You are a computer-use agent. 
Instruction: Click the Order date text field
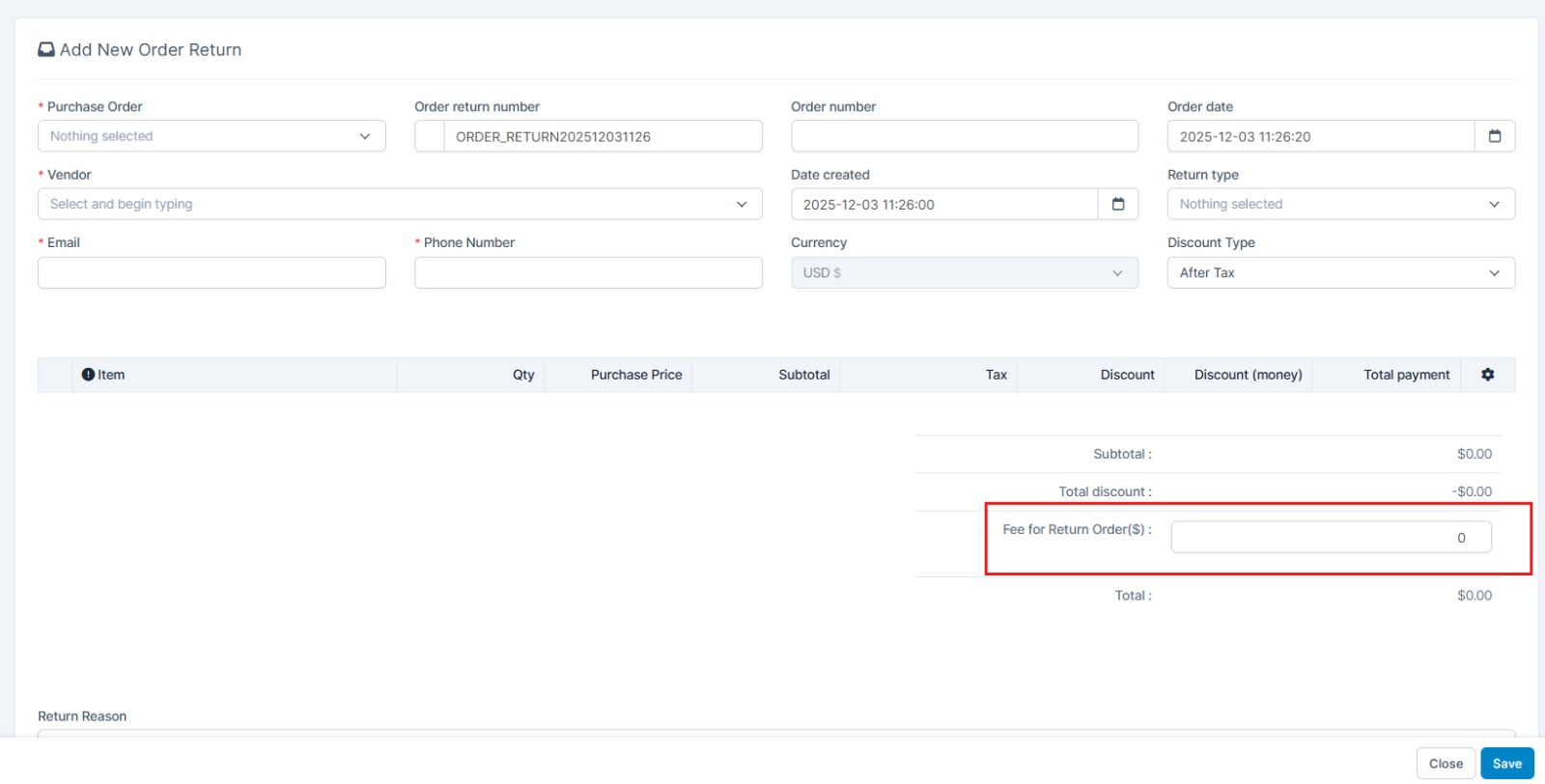point(1320,136)
